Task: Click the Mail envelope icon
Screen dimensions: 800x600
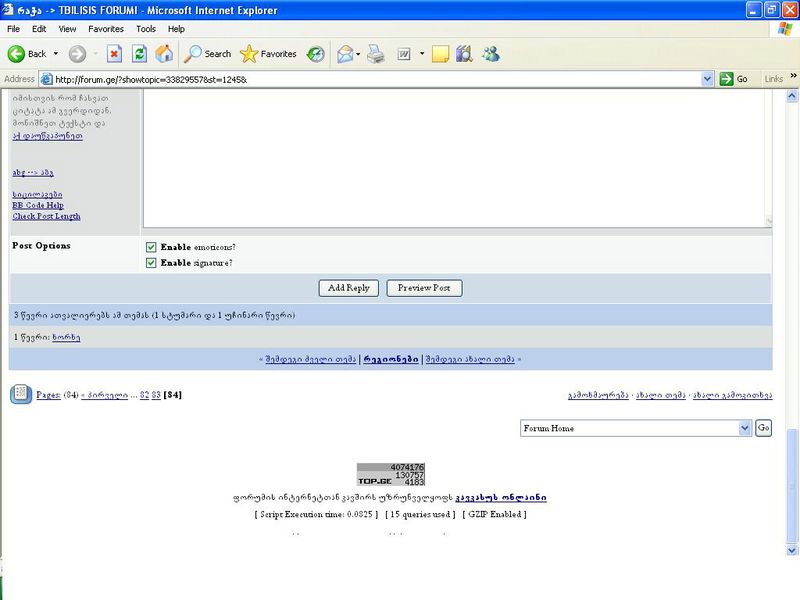Action: point(345,54)
